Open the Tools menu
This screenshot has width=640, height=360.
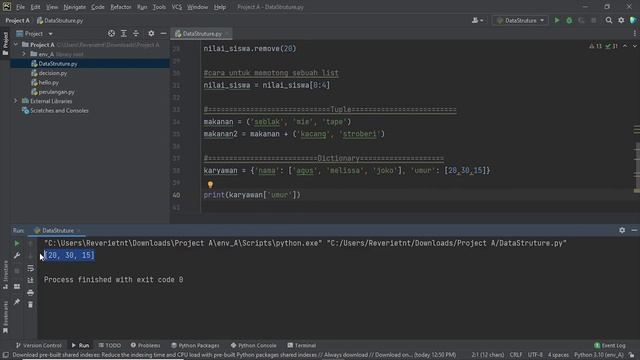point(159,7)
